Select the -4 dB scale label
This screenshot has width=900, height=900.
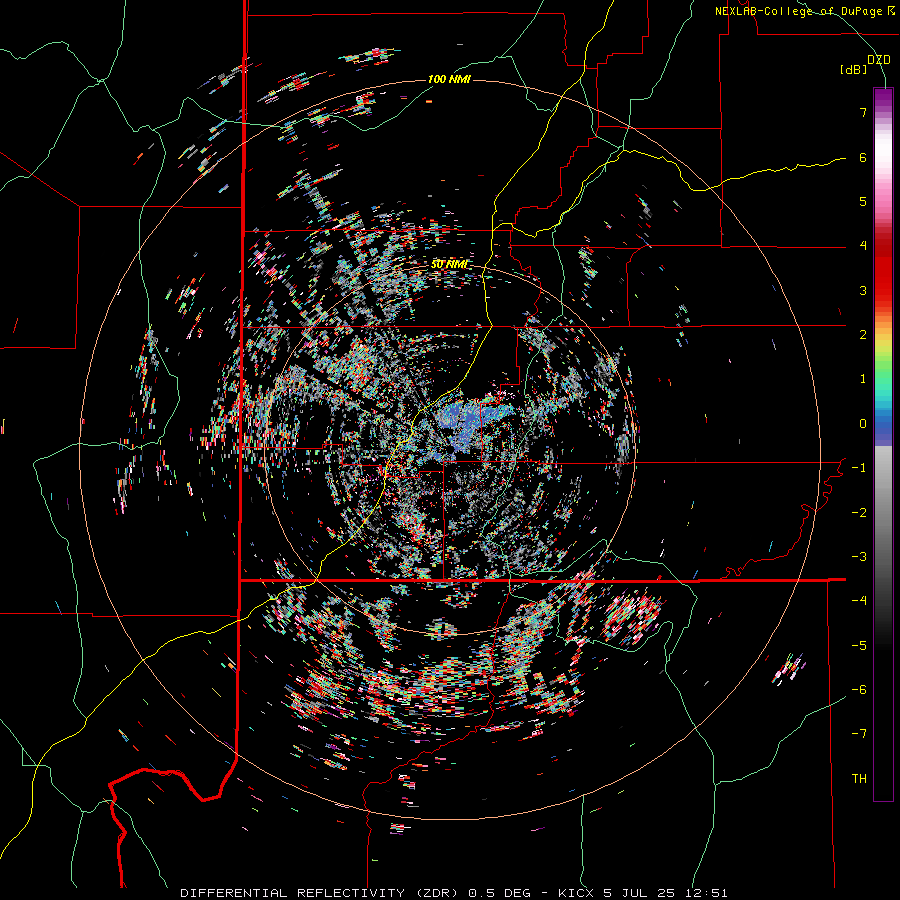tap(859, 601)
